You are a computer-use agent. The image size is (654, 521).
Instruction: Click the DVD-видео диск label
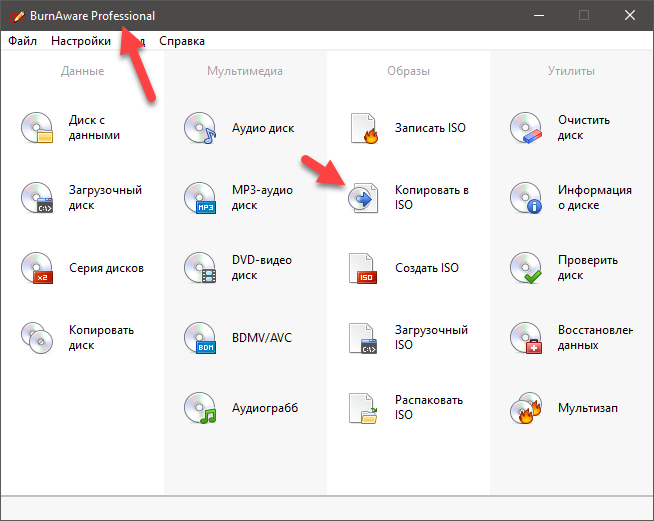[x=262, y=268]
